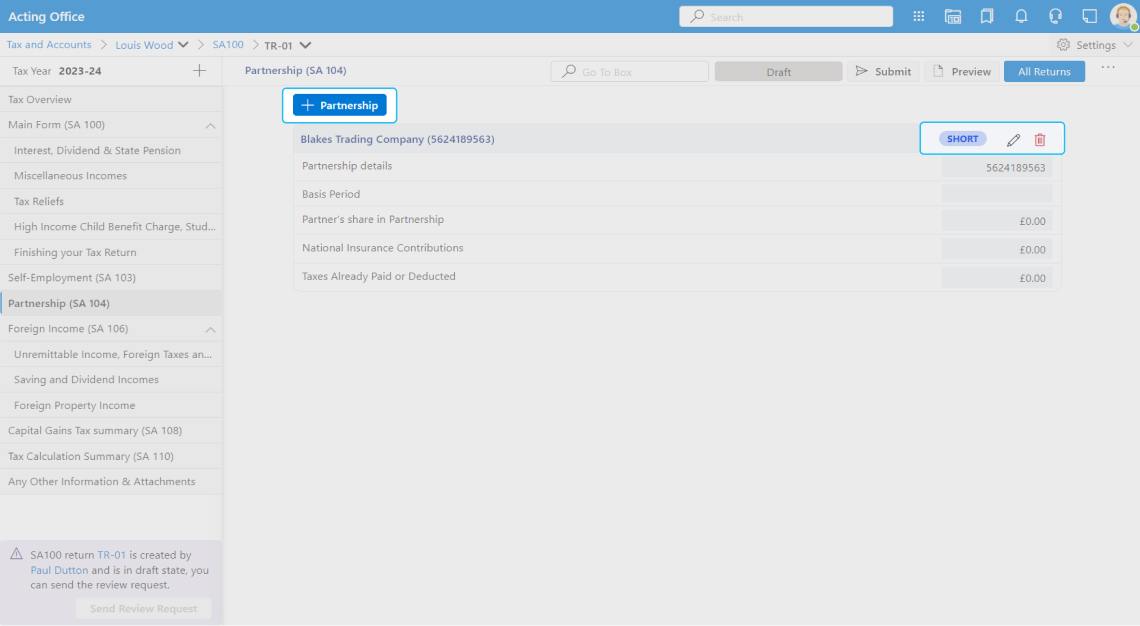The height and width of the screenshot is (626, 1140).
Task: Delete Blakes Trading Company partnership
Action: pyautogui.click(x=1040, y=140)
